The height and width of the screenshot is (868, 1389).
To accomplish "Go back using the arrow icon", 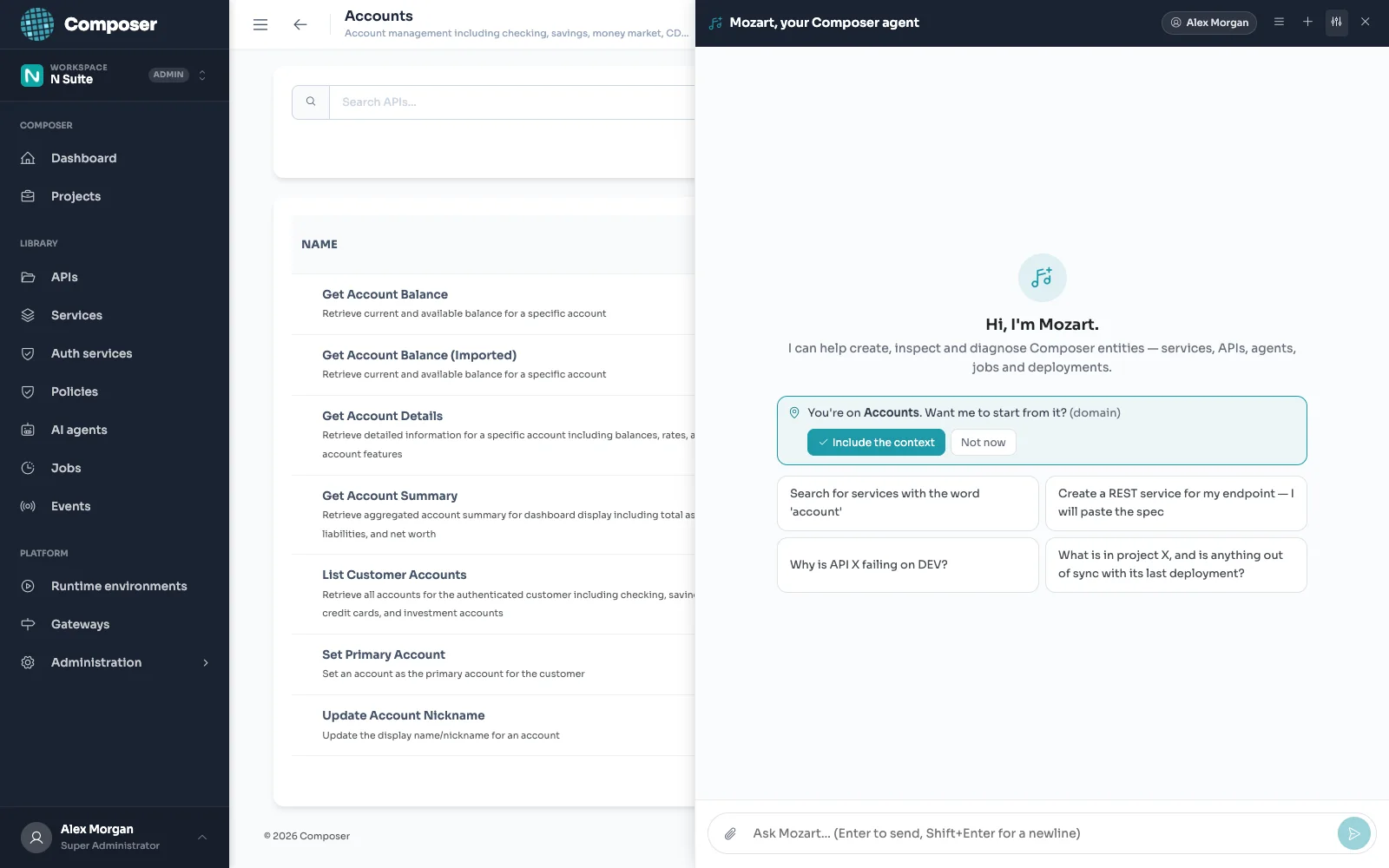I will pos(300,24).
